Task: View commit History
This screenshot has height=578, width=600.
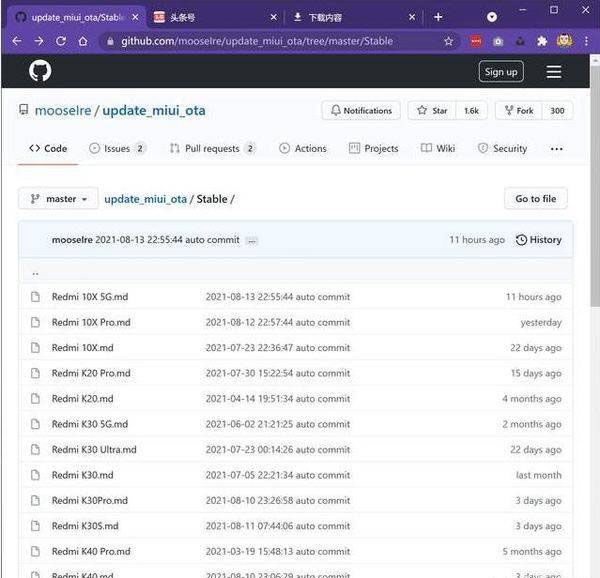Action: pyautogui.click(x=538, y=240)
